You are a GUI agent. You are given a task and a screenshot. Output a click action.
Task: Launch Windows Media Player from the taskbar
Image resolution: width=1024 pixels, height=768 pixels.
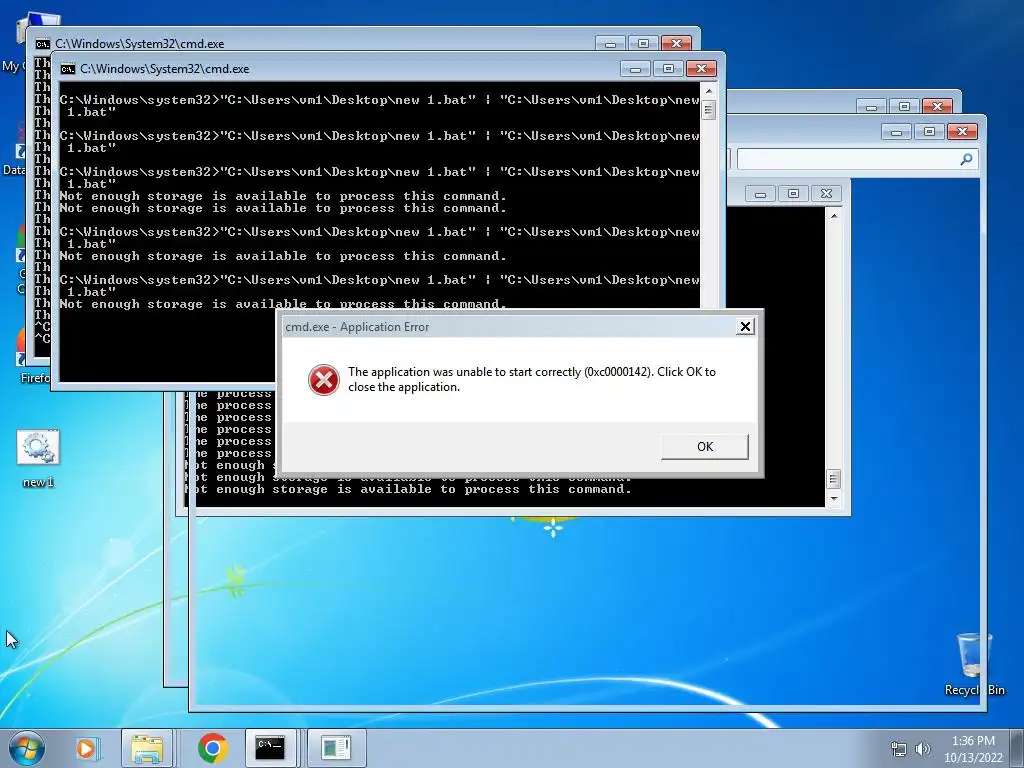[x=86, y=748]
